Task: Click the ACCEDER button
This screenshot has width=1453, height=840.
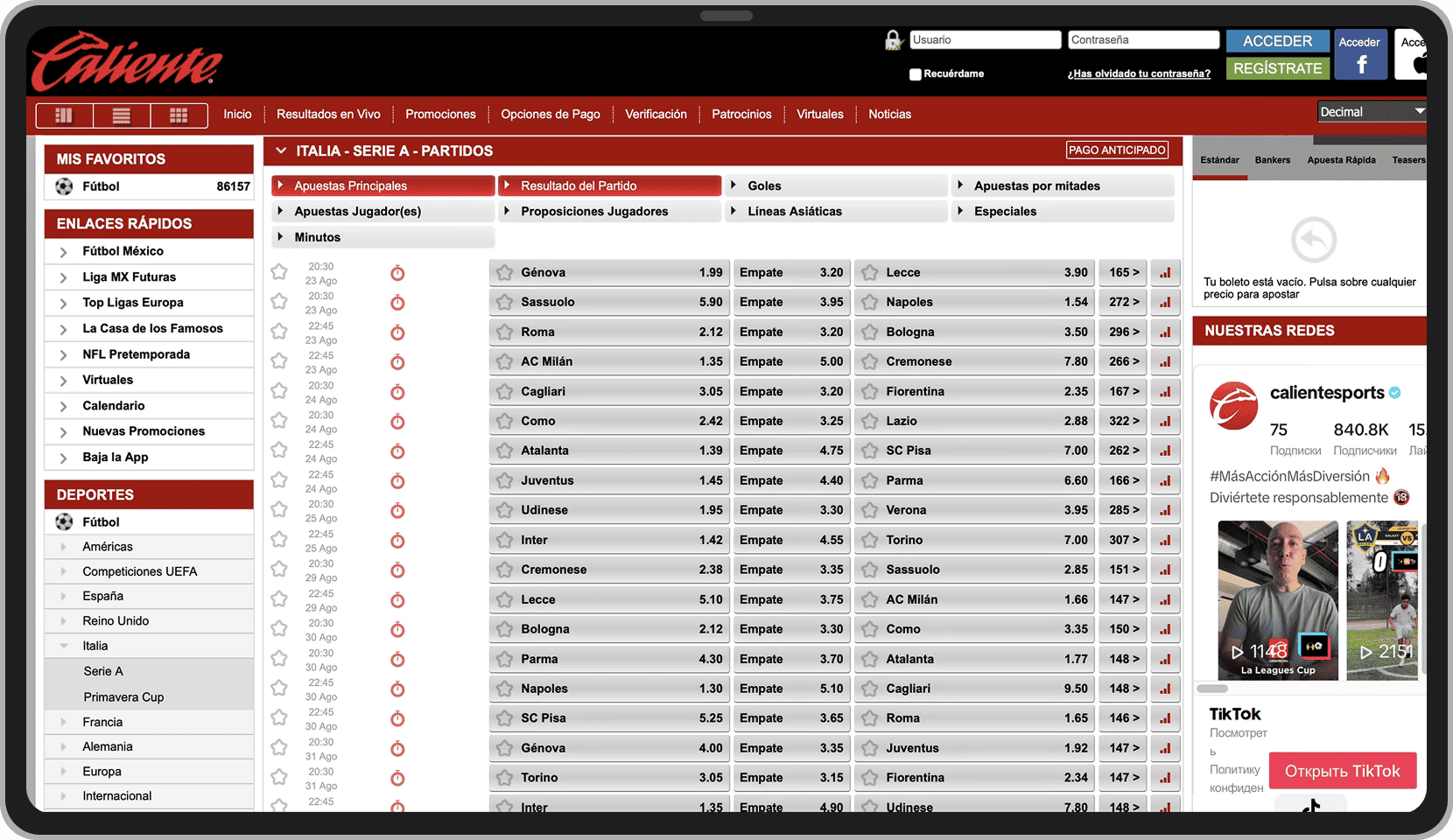Action: point(1278,41)
